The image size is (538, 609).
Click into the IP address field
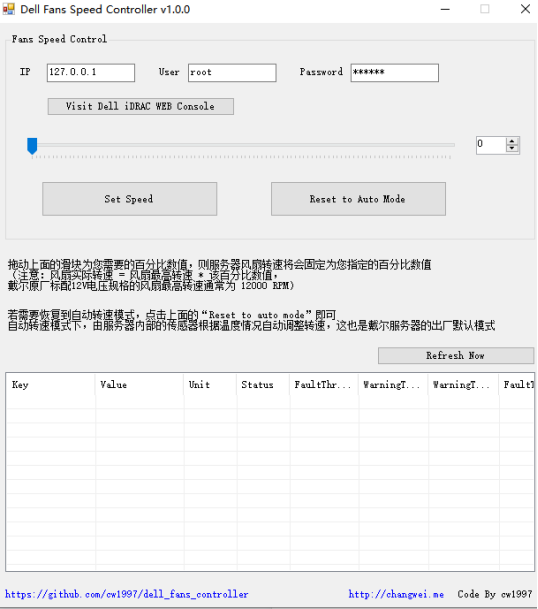(91, 73)
